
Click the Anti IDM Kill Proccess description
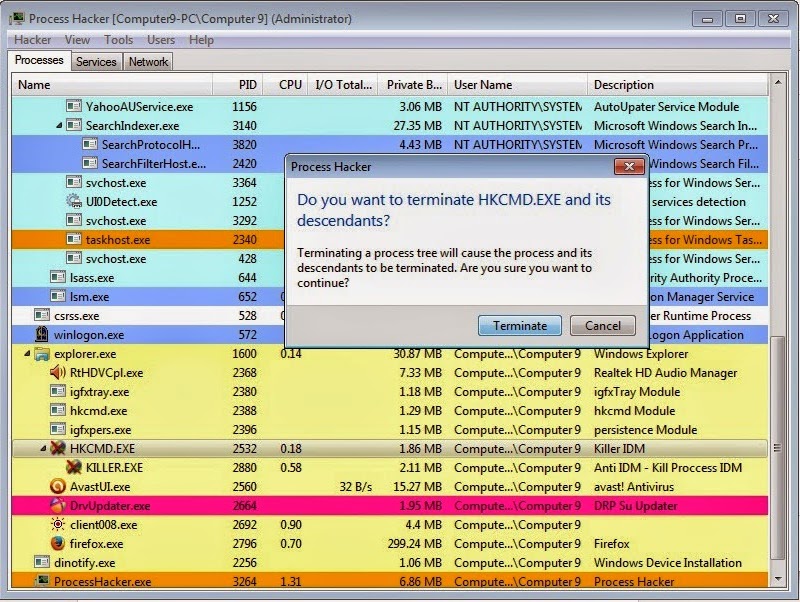pyautogui.click(x=668, y=467)
